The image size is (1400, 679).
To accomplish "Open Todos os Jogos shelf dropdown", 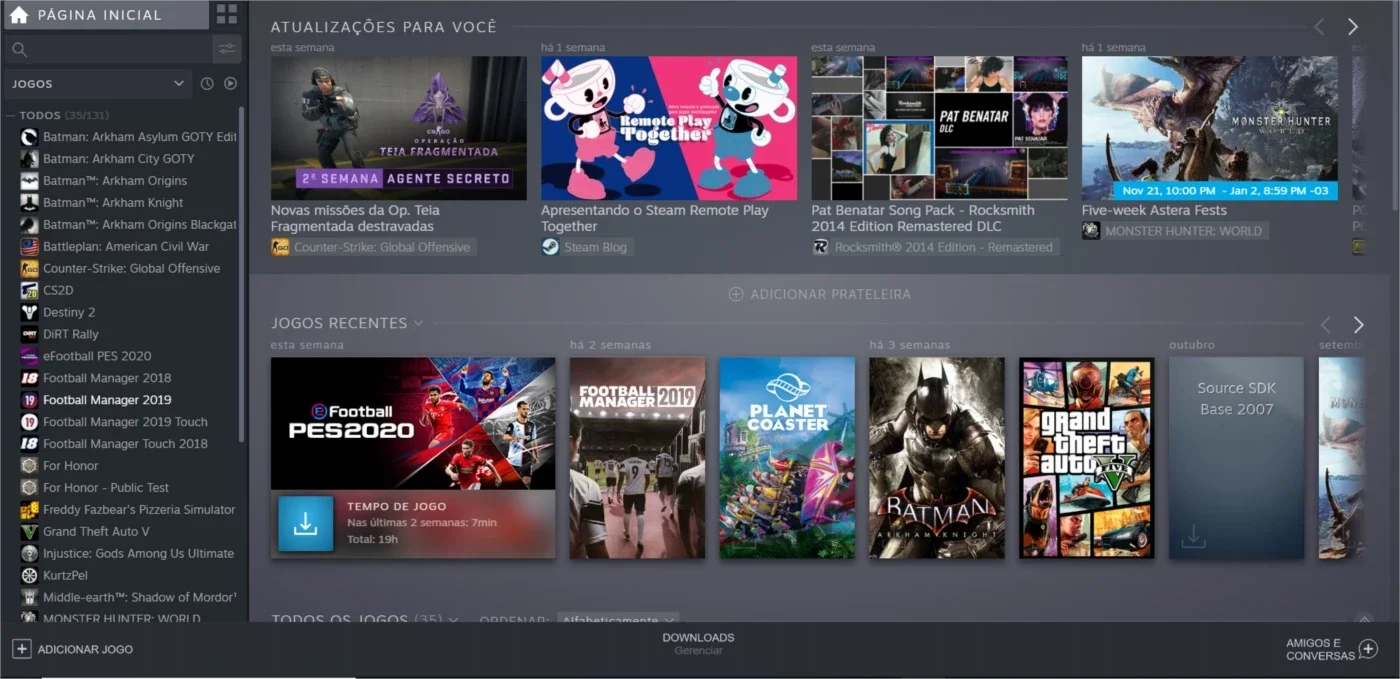I will 453,620.
